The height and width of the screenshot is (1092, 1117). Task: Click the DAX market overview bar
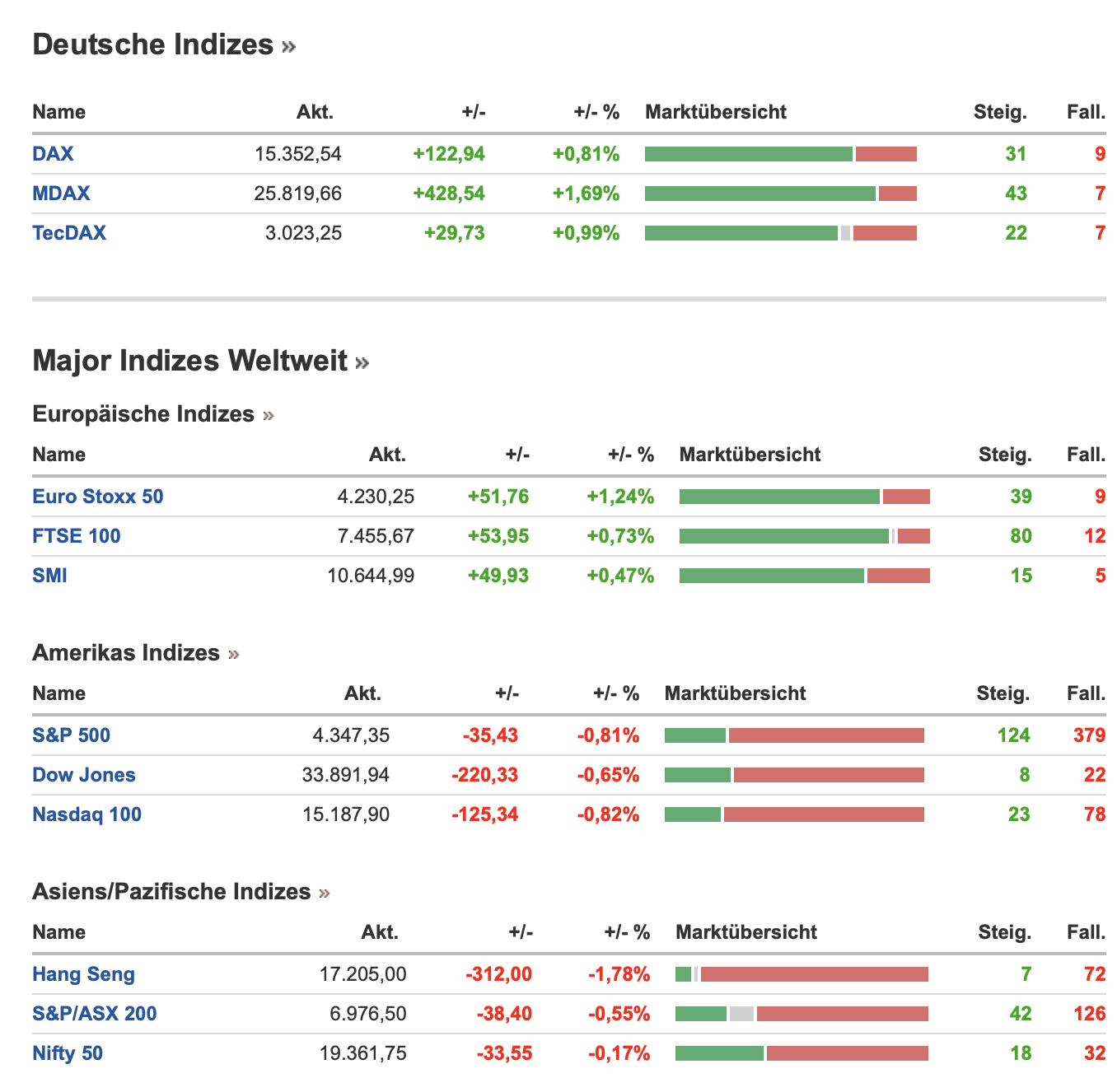click(x=780, y=154)
